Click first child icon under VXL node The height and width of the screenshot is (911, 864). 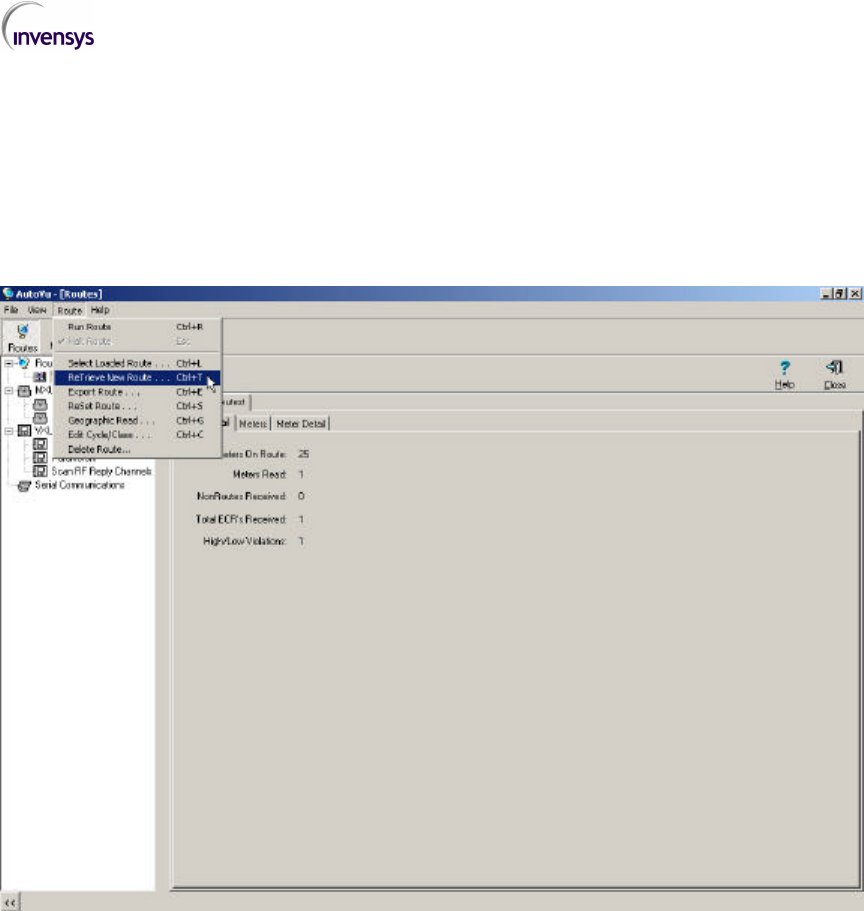tap(40, 444)
